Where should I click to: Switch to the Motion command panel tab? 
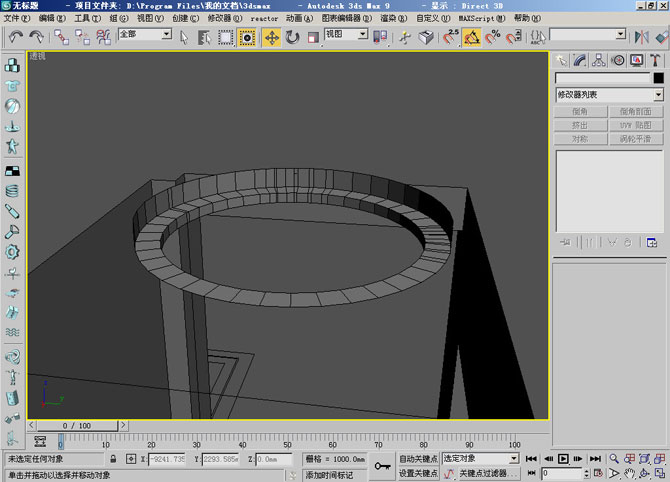(617, 60)
